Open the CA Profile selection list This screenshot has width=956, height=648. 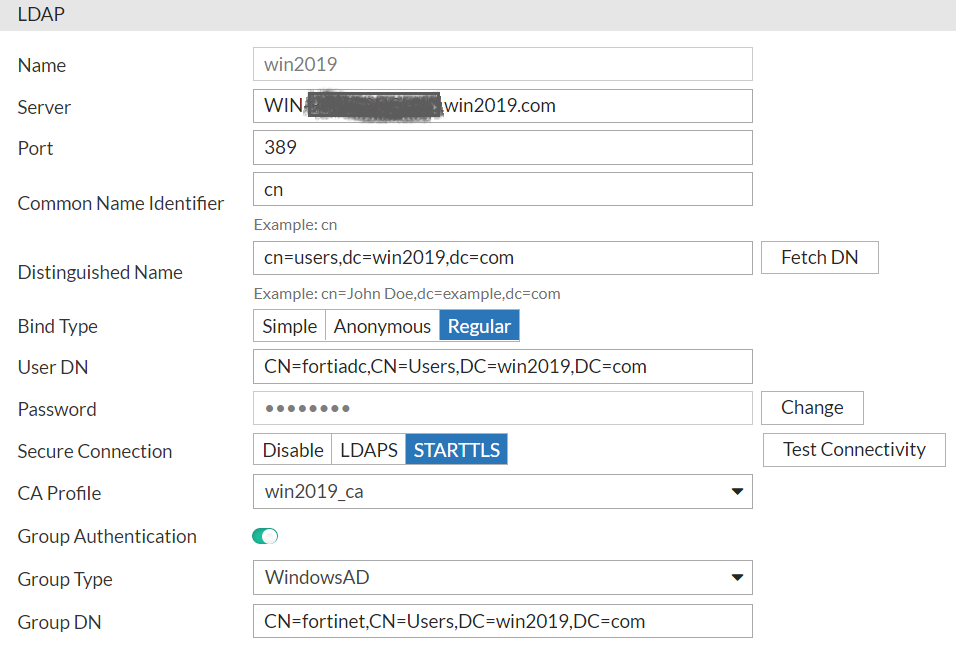pos(500,491)
